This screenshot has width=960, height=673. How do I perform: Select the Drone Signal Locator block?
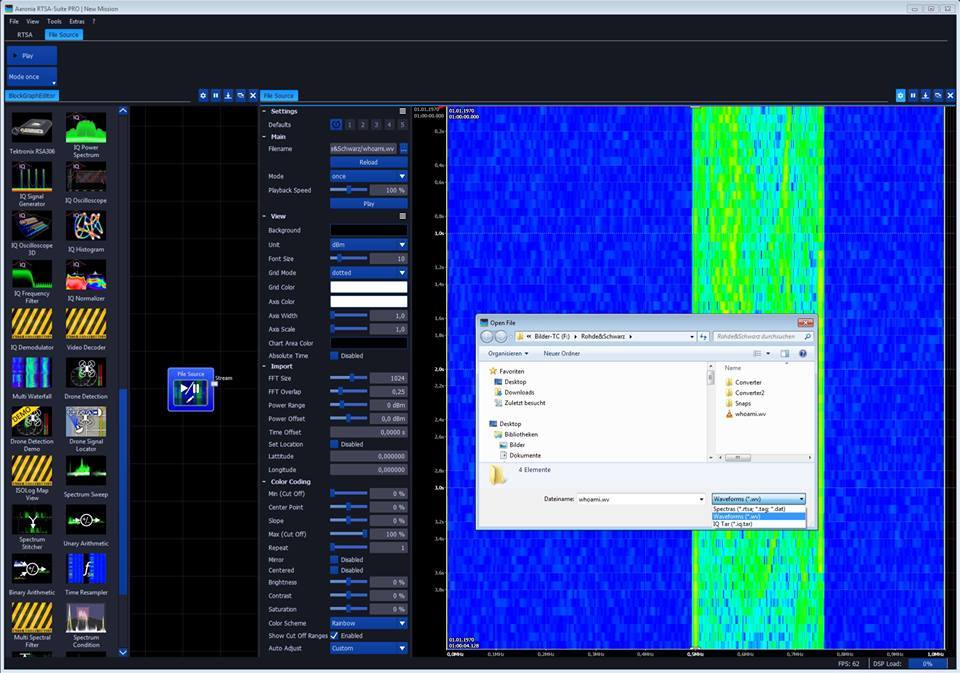pos(86,429)
